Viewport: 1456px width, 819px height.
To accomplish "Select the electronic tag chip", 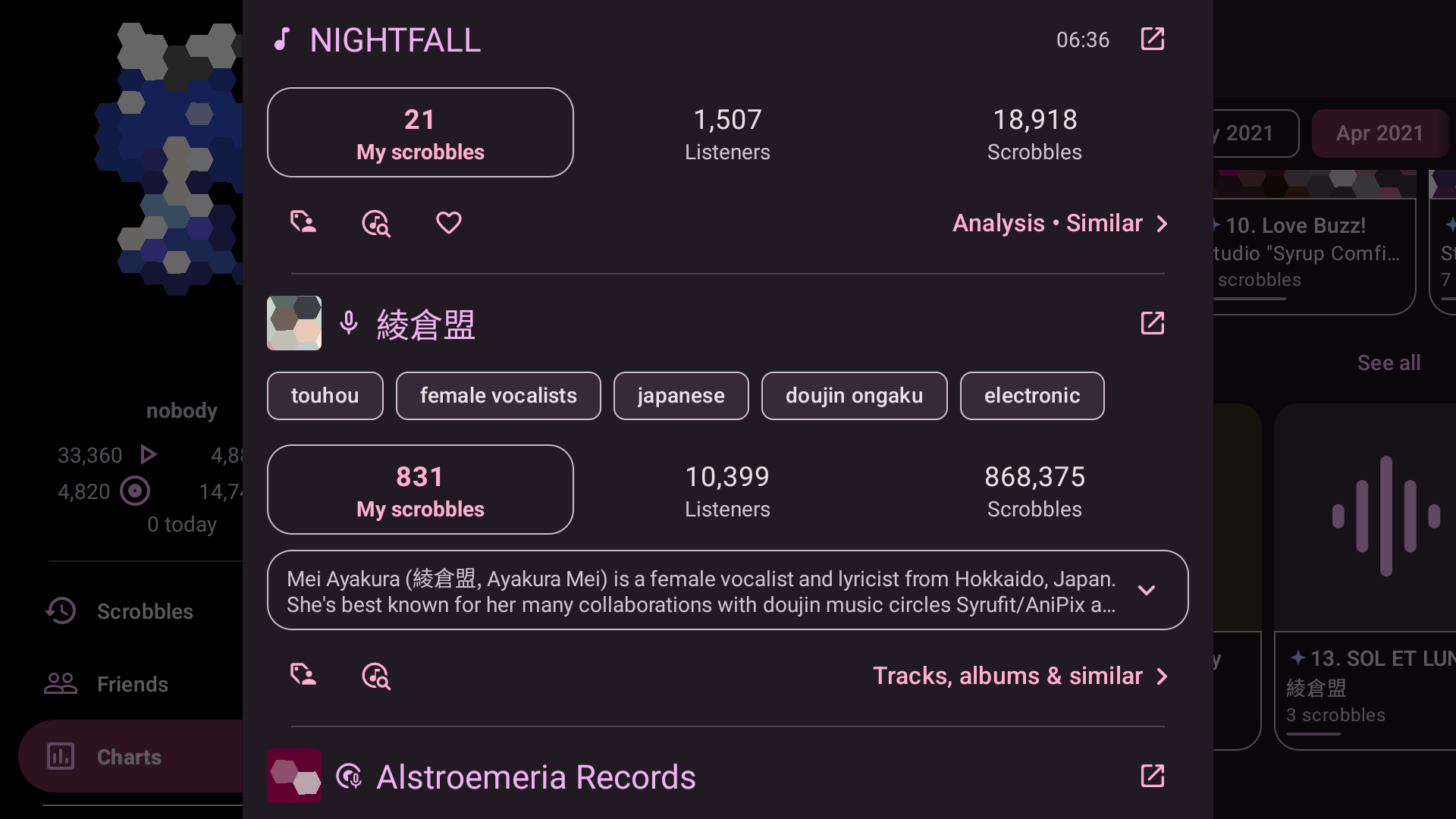I will 1032,396.
